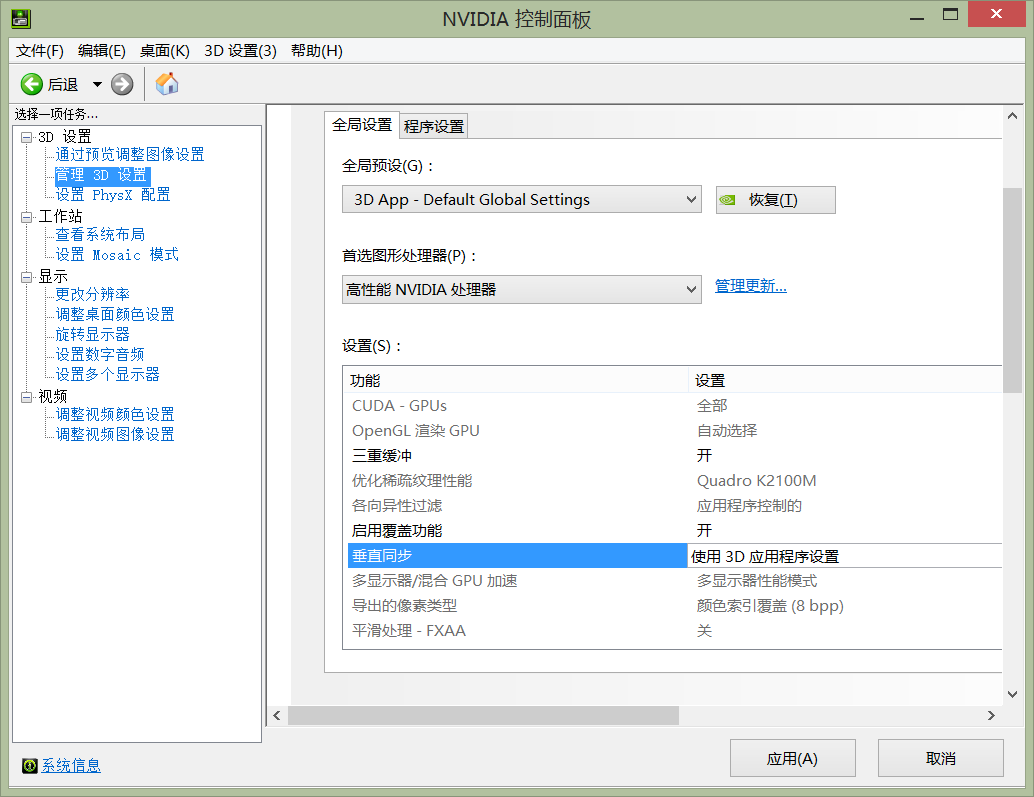Select 旋转显示器 task
Viewport: 1034px width, 797px height.
click(x=92, y=334)
